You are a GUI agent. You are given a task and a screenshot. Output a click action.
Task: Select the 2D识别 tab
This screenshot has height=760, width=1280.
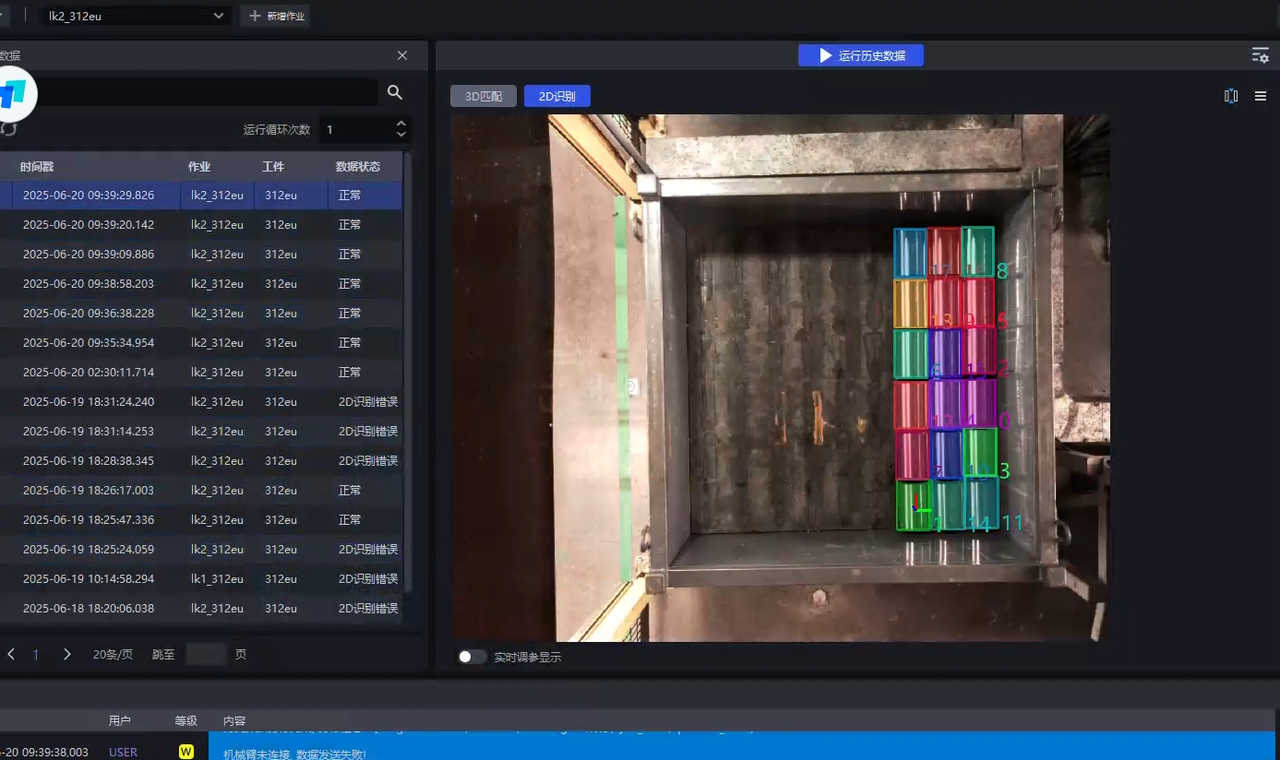click(x=557, y=96)
